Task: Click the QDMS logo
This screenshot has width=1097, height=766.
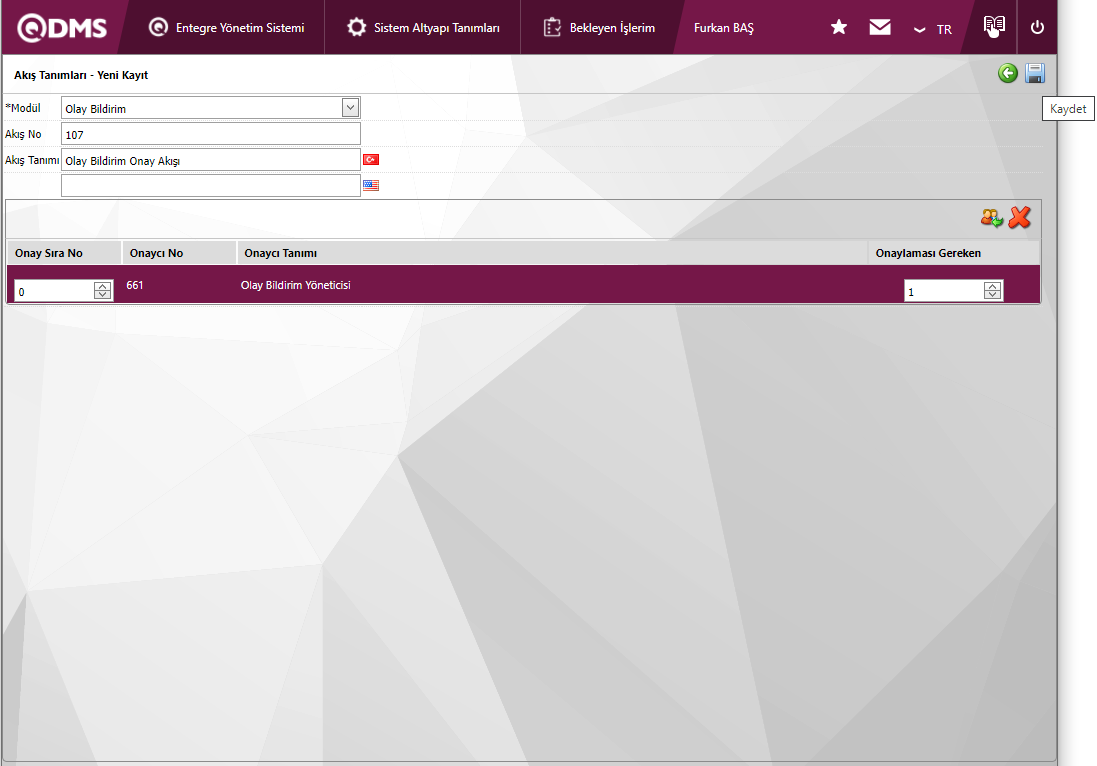Action: (x=62, y=28)
